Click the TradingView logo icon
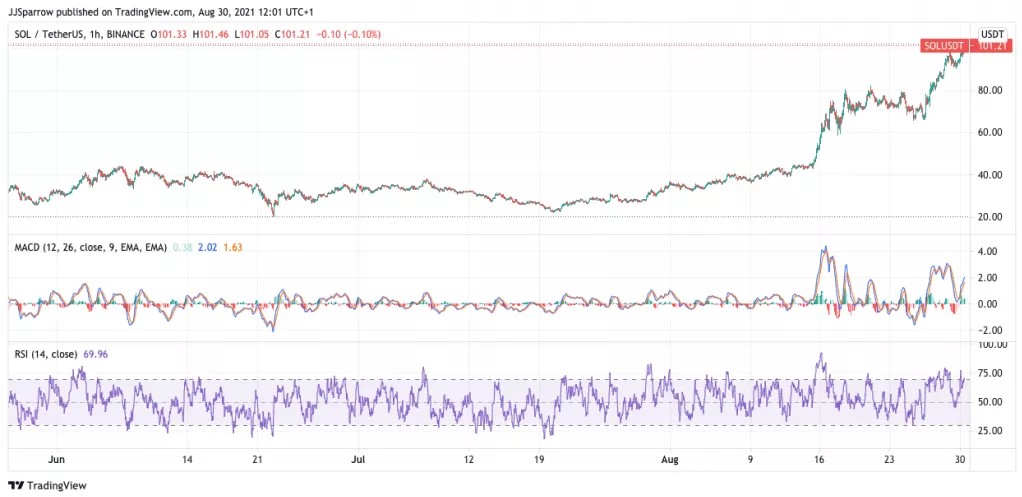Screen dimensions: 1022x497 (x=16, y=485)
